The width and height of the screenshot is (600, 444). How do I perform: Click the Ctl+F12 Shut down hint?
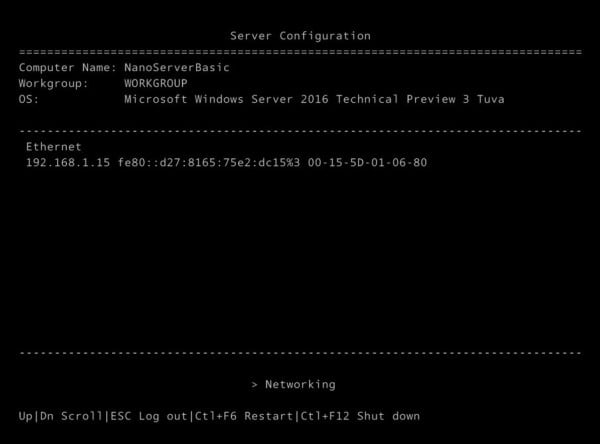[360, 416]
